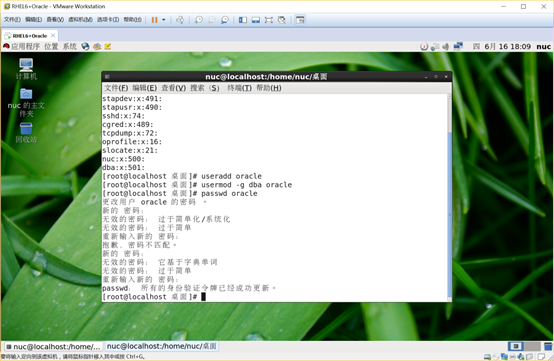The height and width of the screenshot is (361, 554).
Task: Launch the web browser globe icon in GNOME panel
Action: point(85,47)
